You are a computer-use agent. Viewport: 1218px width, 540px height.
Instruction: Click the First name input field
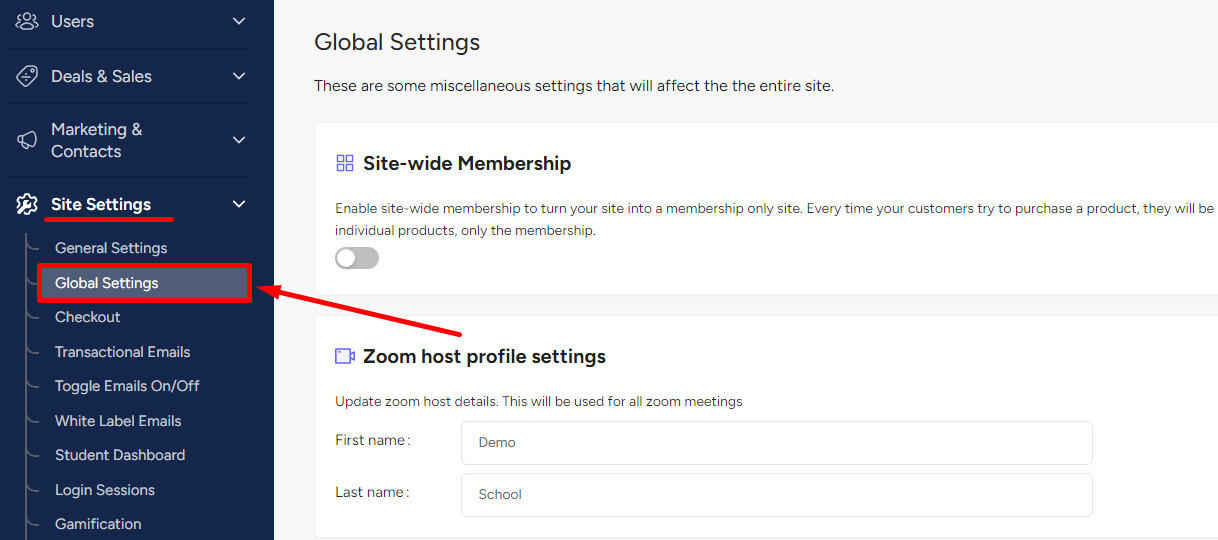click(x=777, y=443)
